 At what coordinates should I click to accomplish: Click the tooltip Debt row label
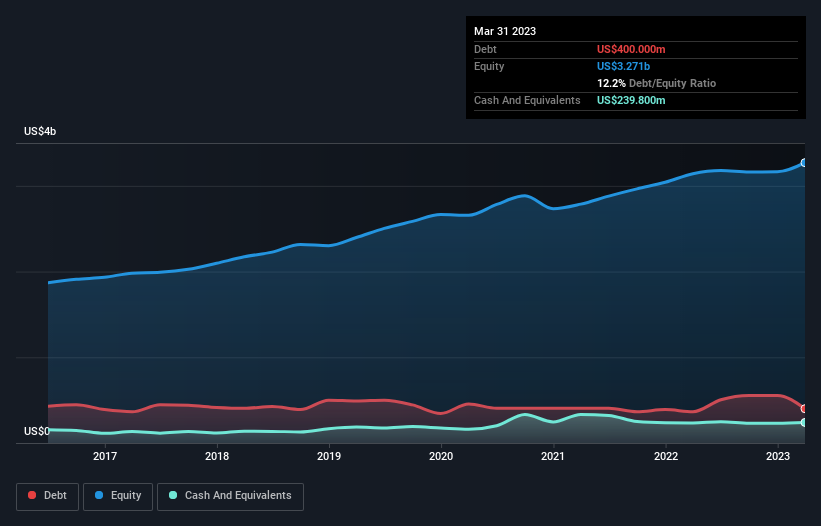tap(485, 49)
